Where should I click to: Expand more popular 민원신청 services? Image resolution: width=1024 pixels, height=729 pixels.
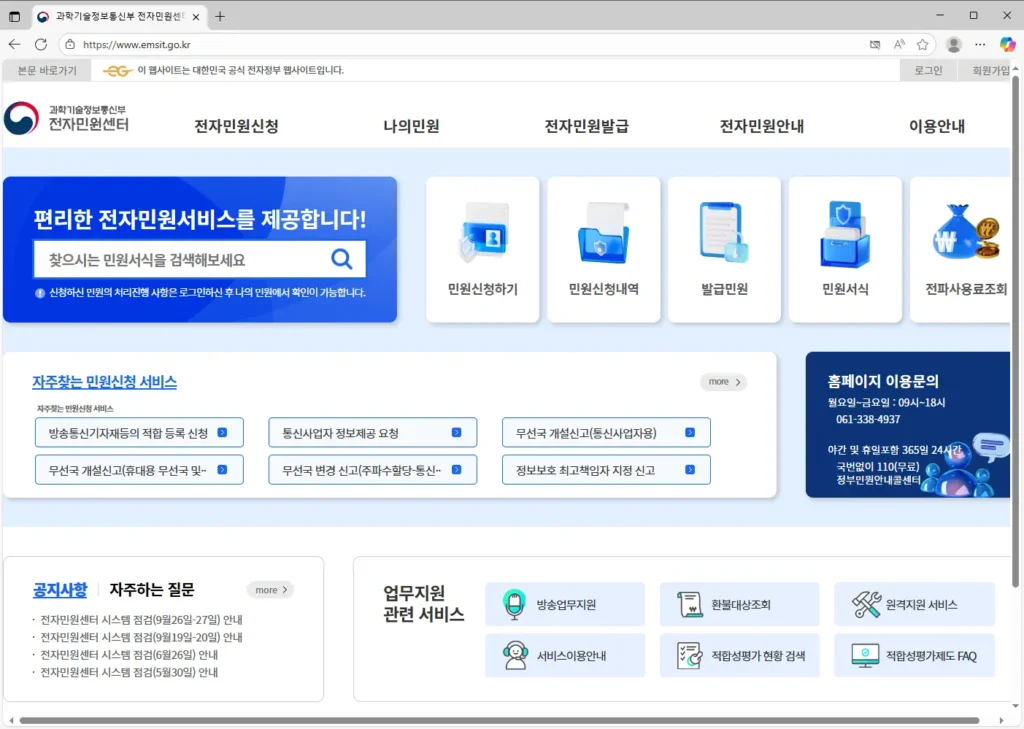coord(723,382)
